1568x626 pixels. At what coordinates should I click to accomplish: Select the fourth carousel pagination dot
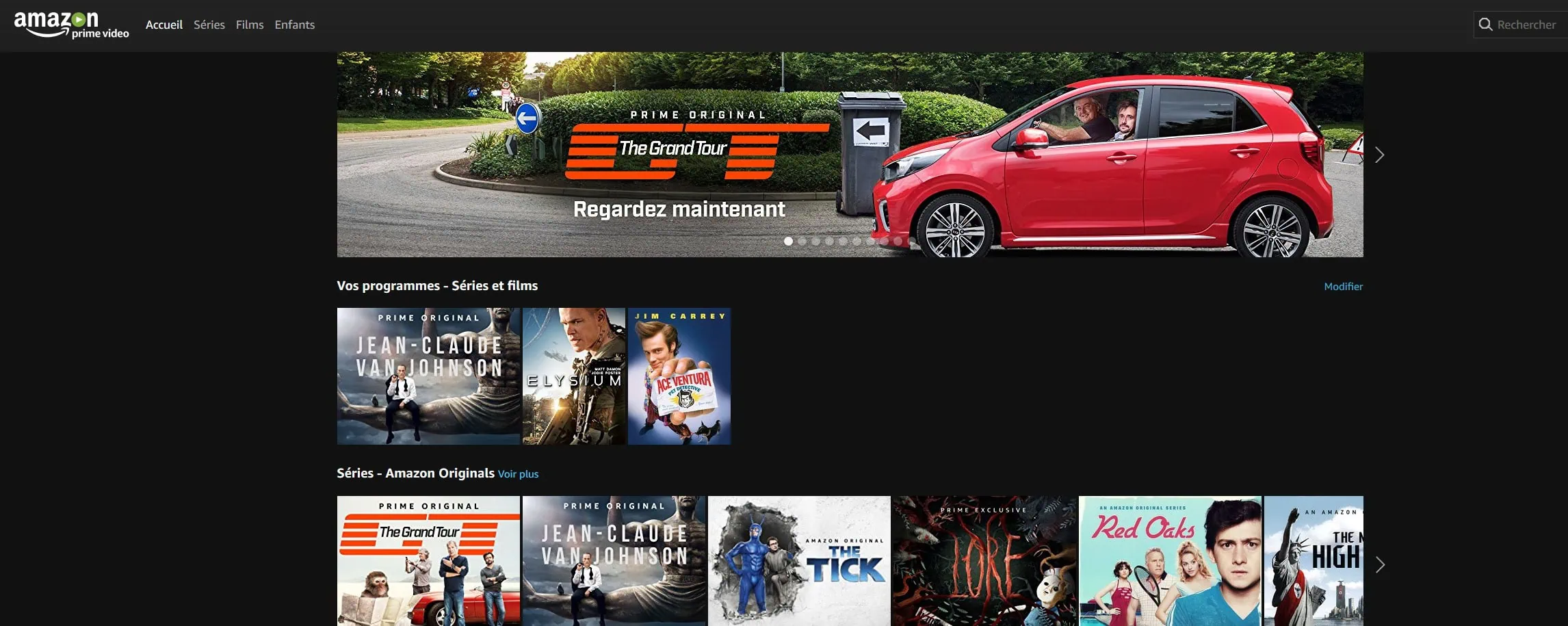829,241
